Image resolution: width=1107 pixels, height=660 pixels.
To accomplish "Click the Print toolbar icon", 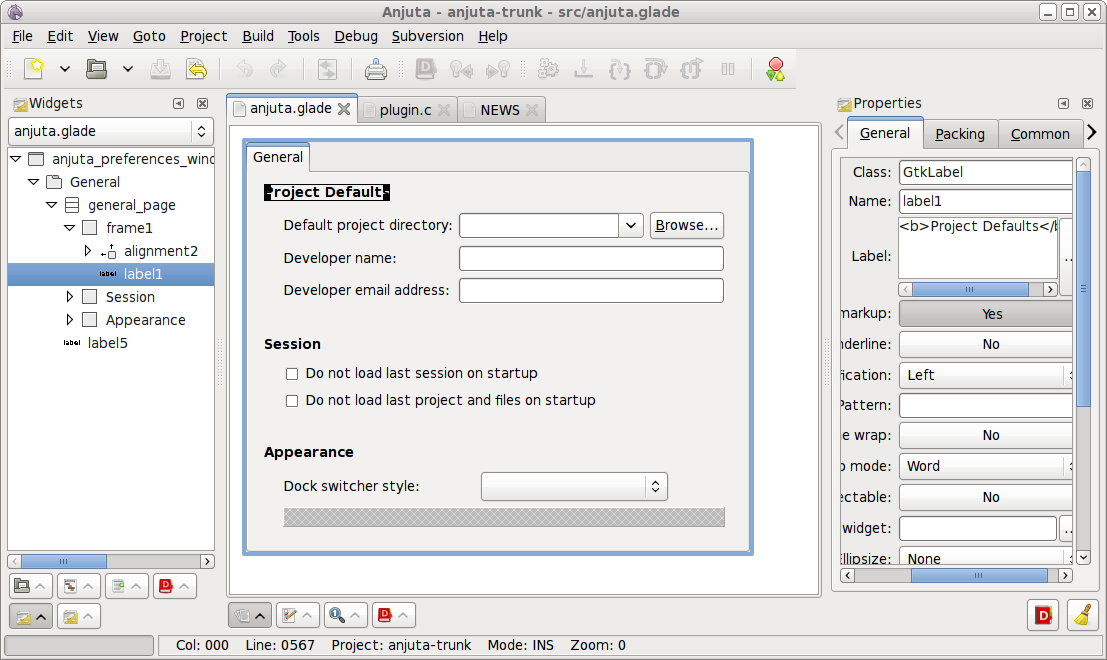I will coord(376,68).
